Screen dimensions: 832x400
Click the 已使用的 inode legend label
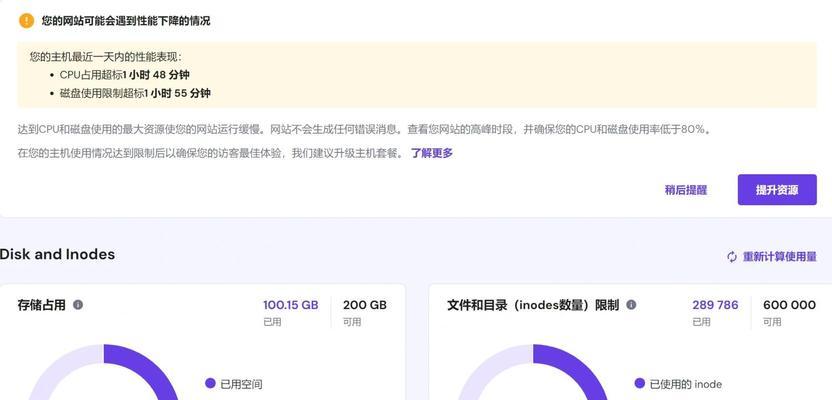click(686, 384)
